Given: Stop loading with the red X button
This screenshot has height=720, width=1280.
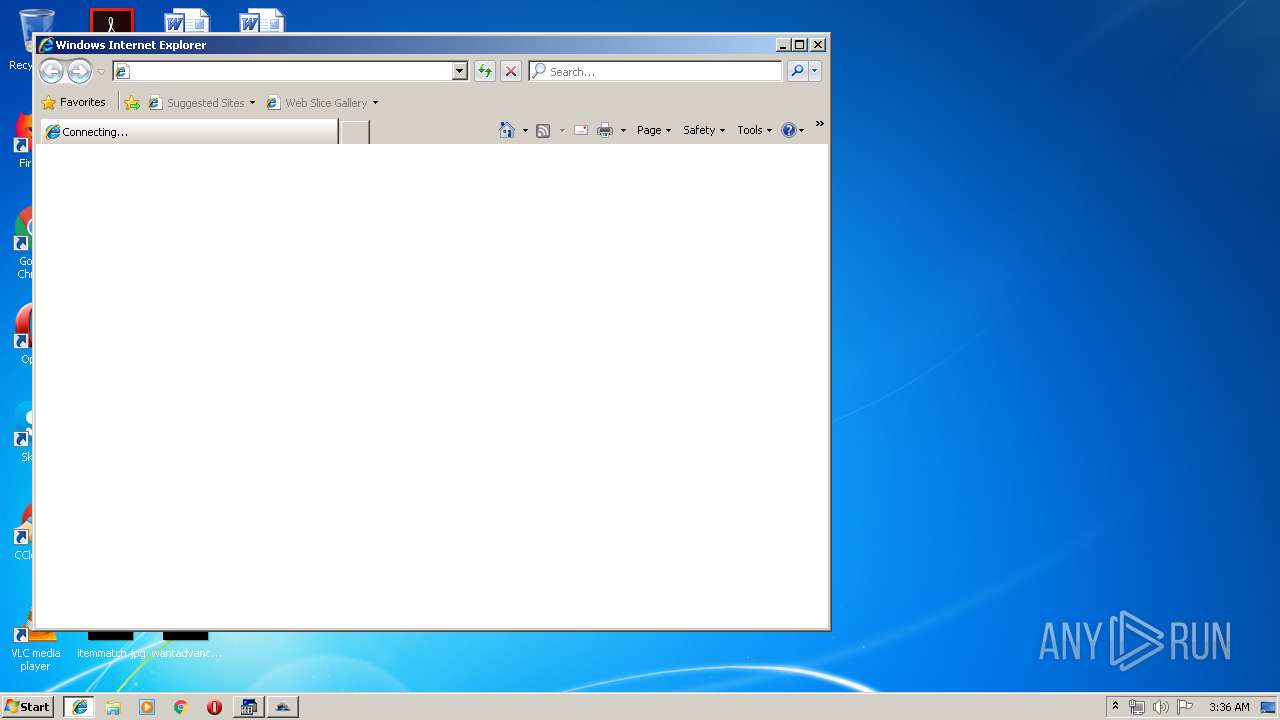Looking at the screenshot, I should (x=511, y=71).
